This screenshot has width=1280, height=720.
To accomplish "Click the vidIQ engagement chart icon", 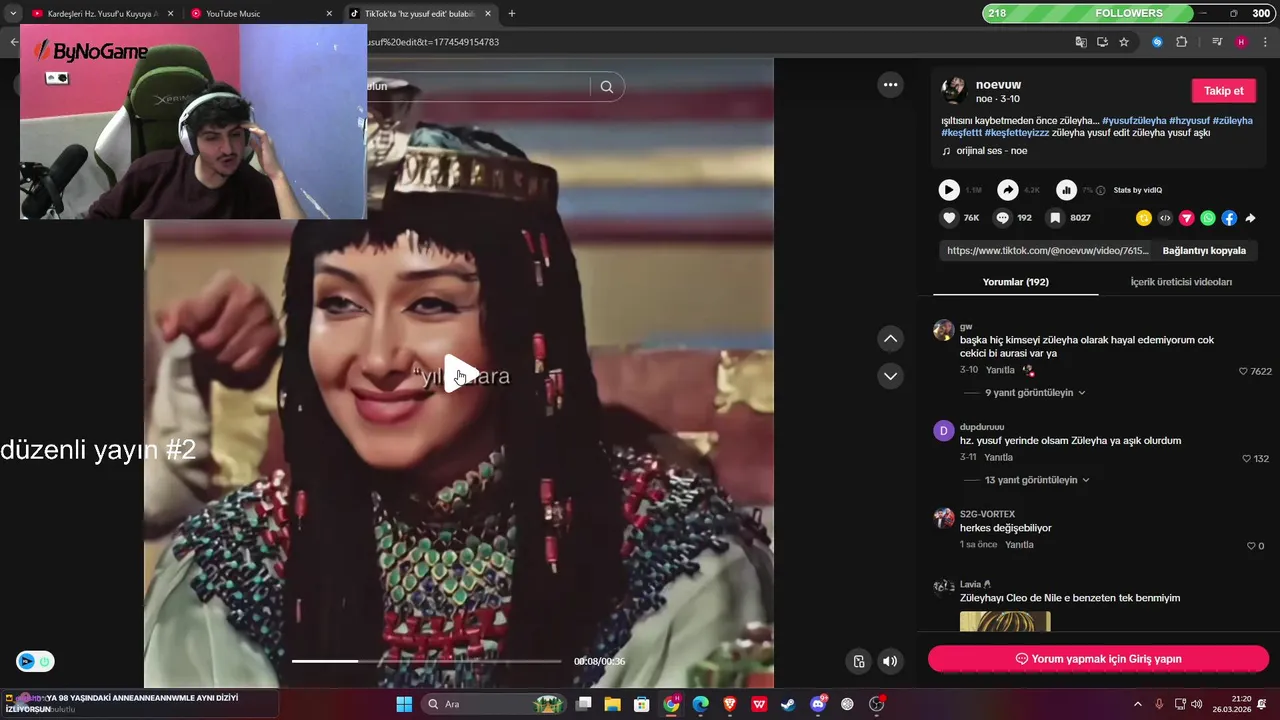I will point(1067,190).
